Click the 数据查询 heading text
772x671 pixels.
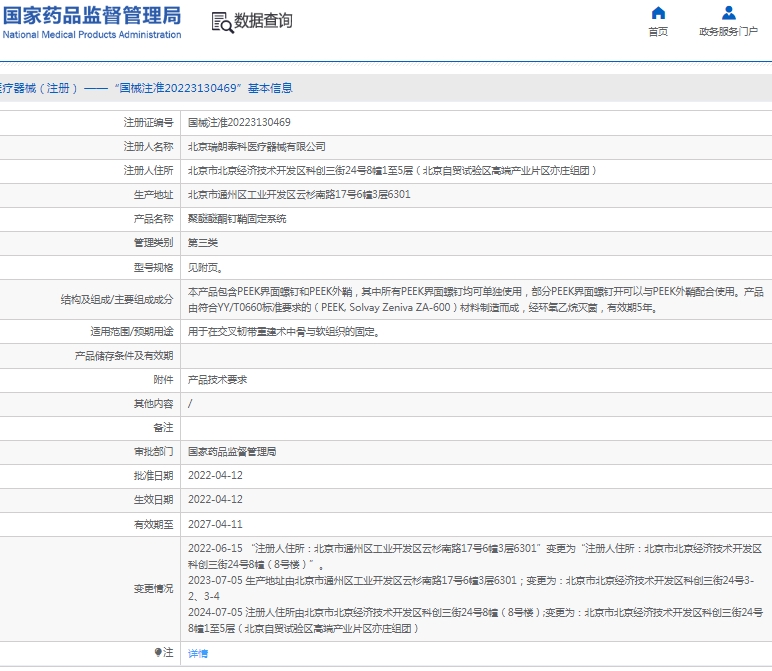263,21
